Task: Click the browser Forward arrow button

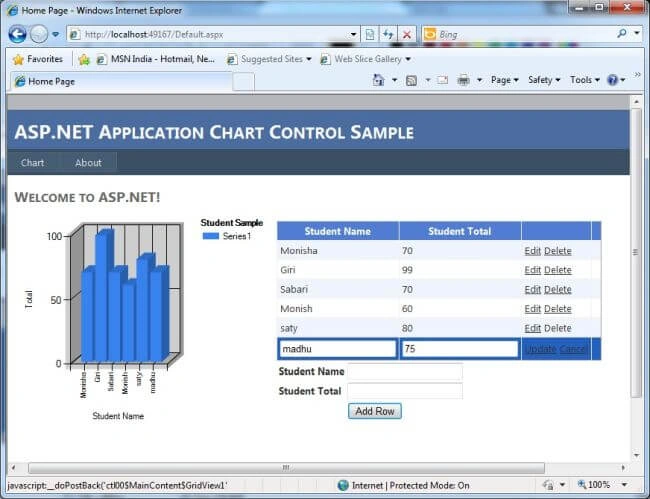Action: pos(39,34)
